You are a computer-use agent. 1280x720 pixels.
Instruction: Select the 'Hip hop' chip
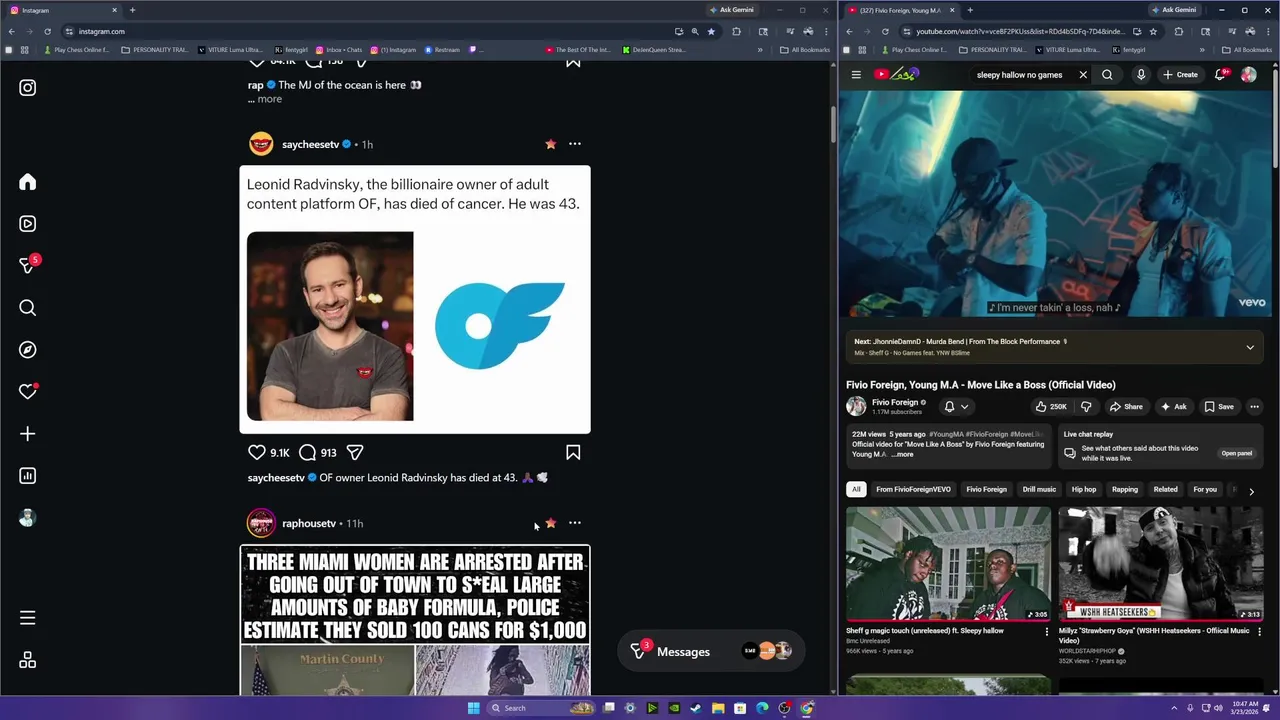point(1084,489)
